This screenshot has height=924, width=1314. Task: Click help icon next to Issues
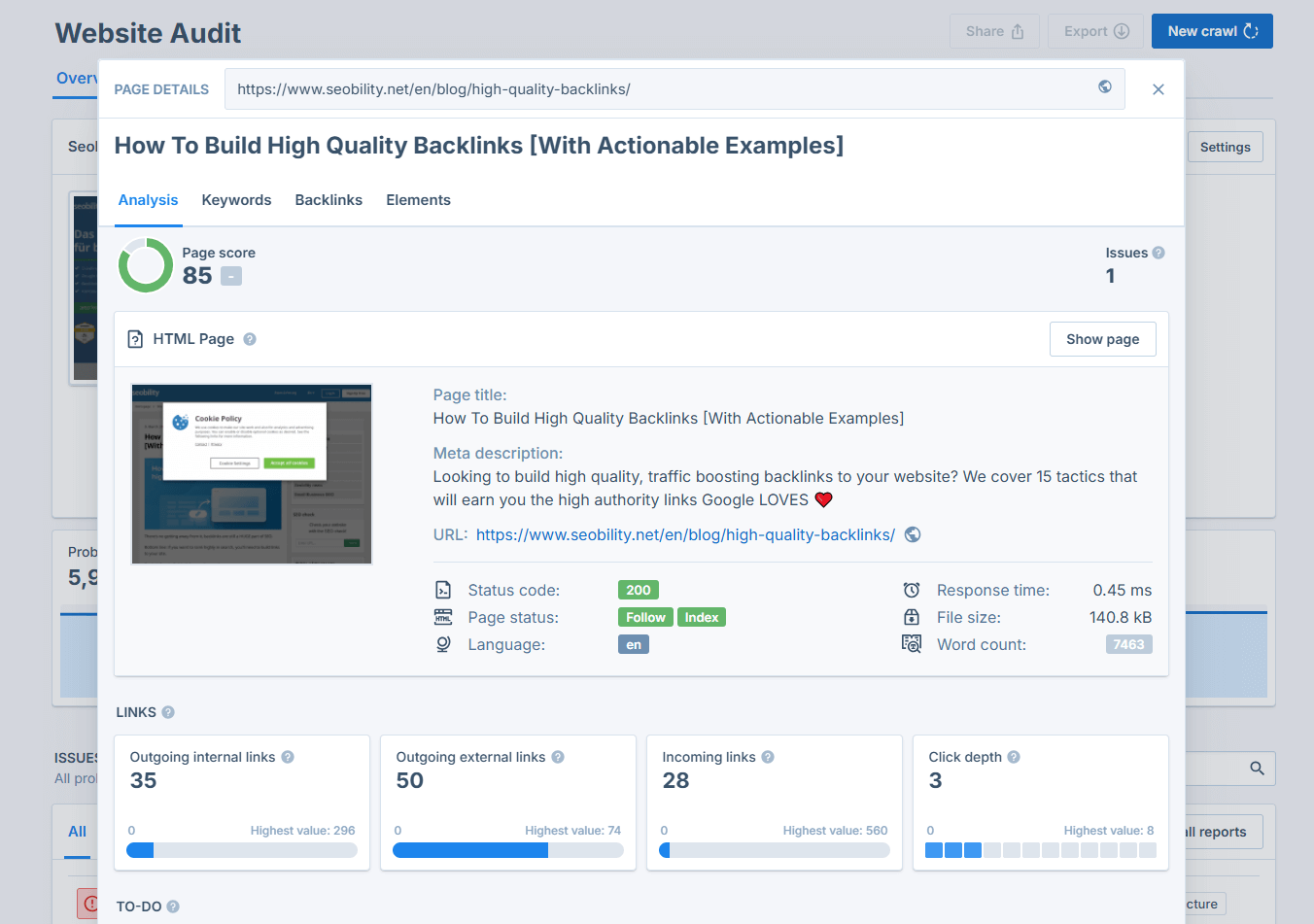[1158, 253]
